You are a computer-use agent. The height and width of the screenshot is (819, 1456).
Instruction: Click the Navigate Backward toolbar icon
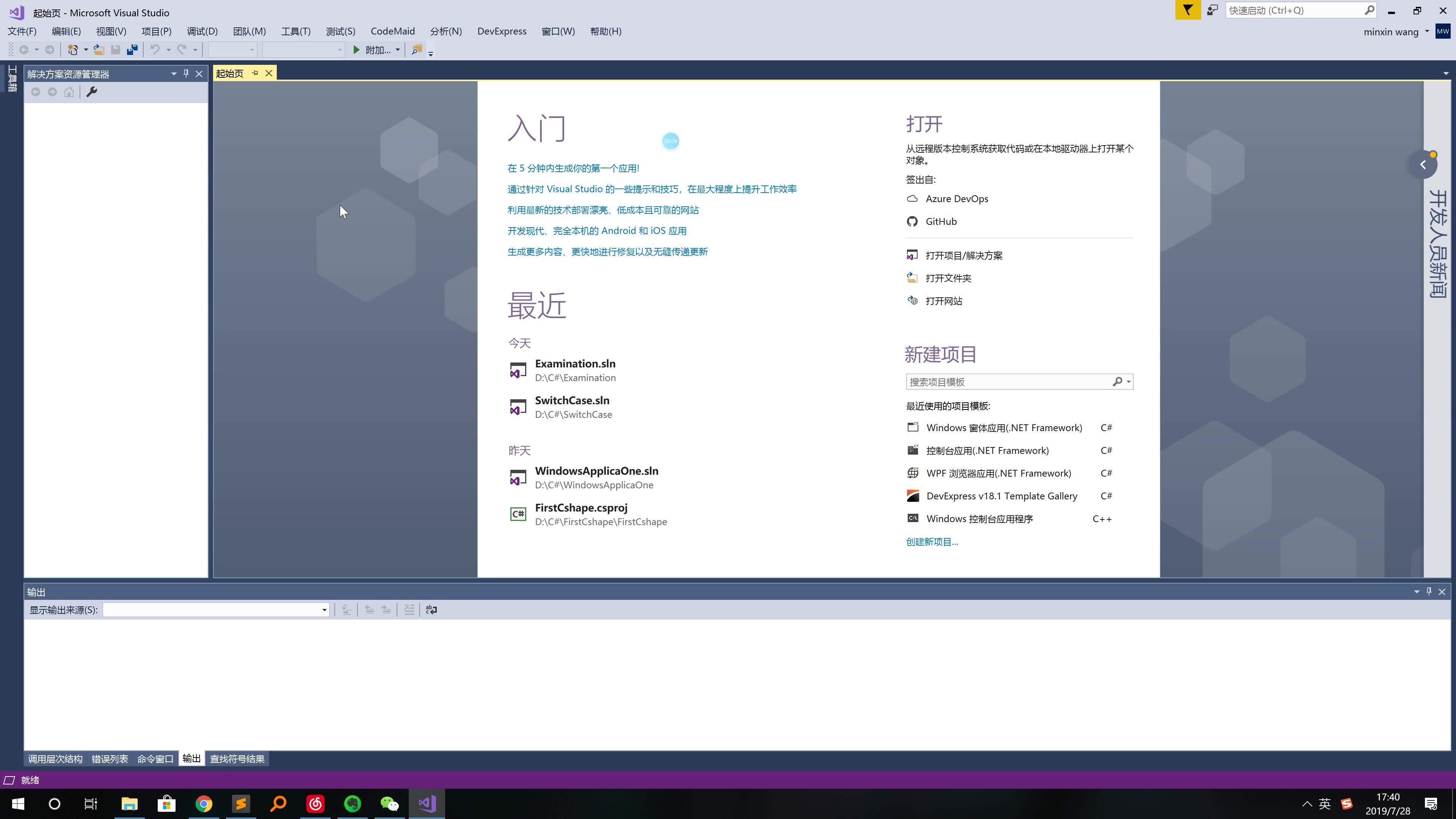click(x=24, y=50)
